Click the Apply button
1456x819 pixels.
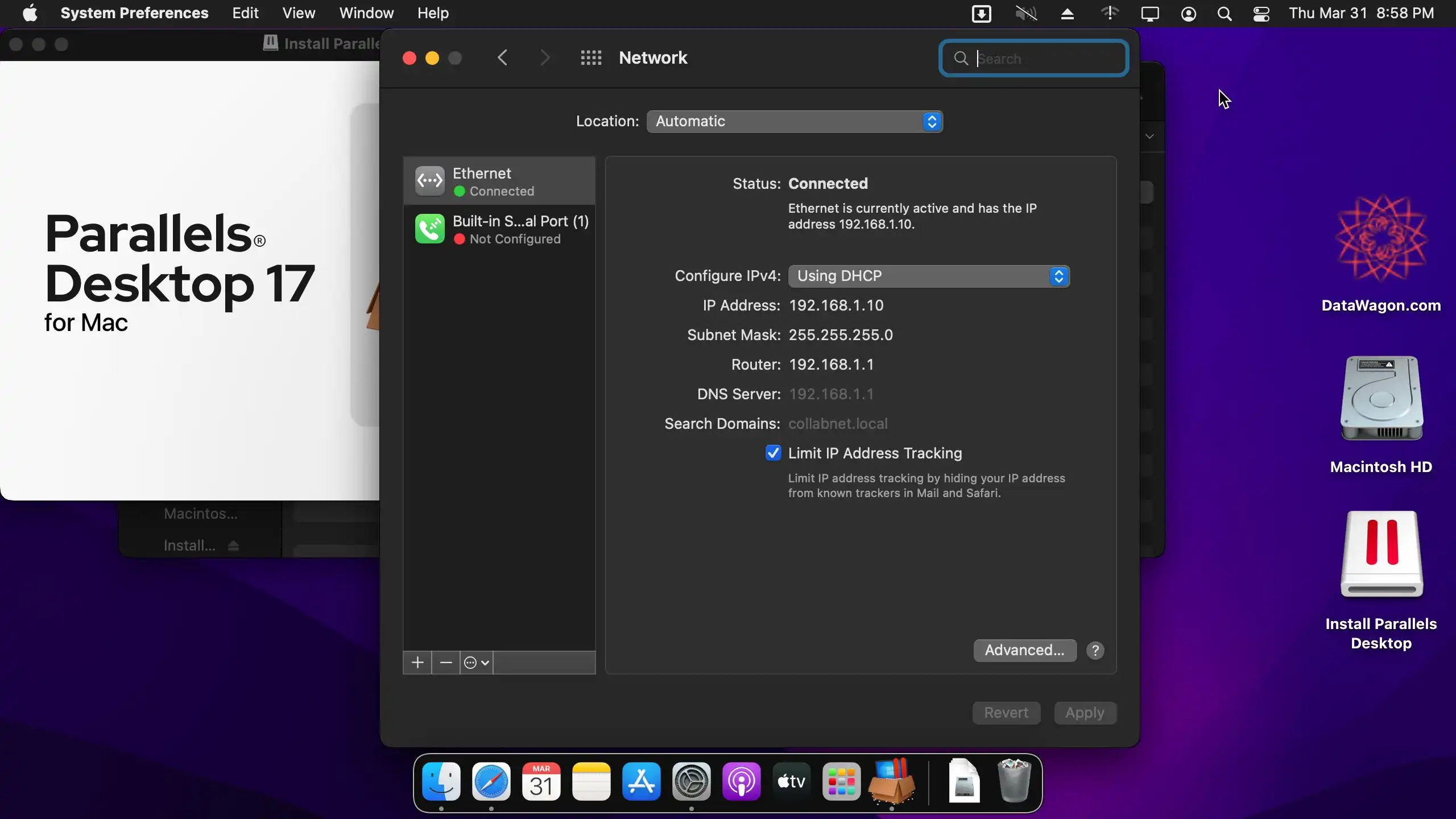coord(1085,713)
